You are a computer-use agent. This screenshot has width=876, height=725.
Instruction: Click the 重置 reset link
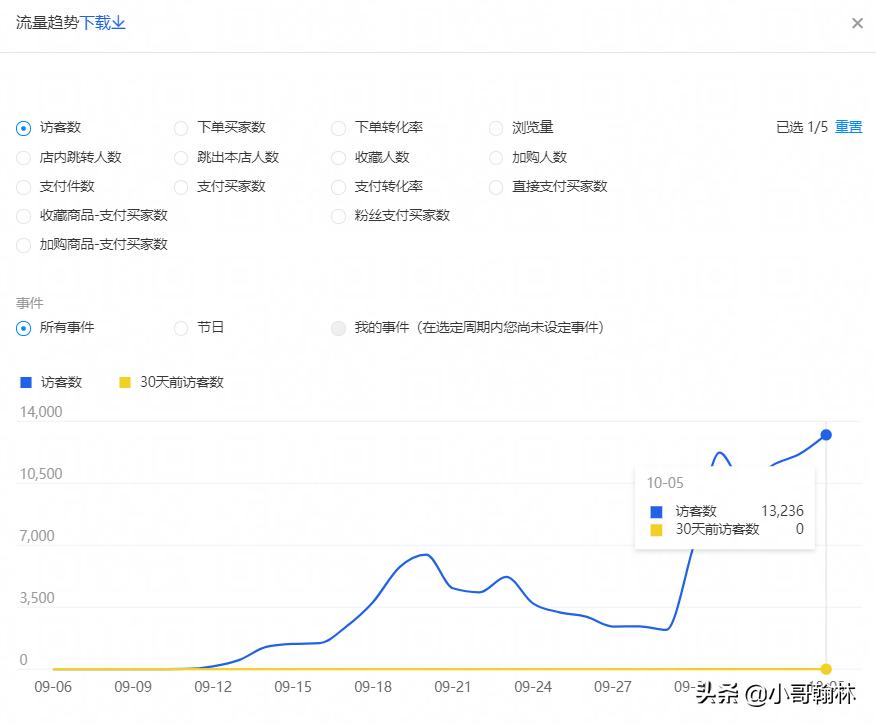tap(851, 128)
